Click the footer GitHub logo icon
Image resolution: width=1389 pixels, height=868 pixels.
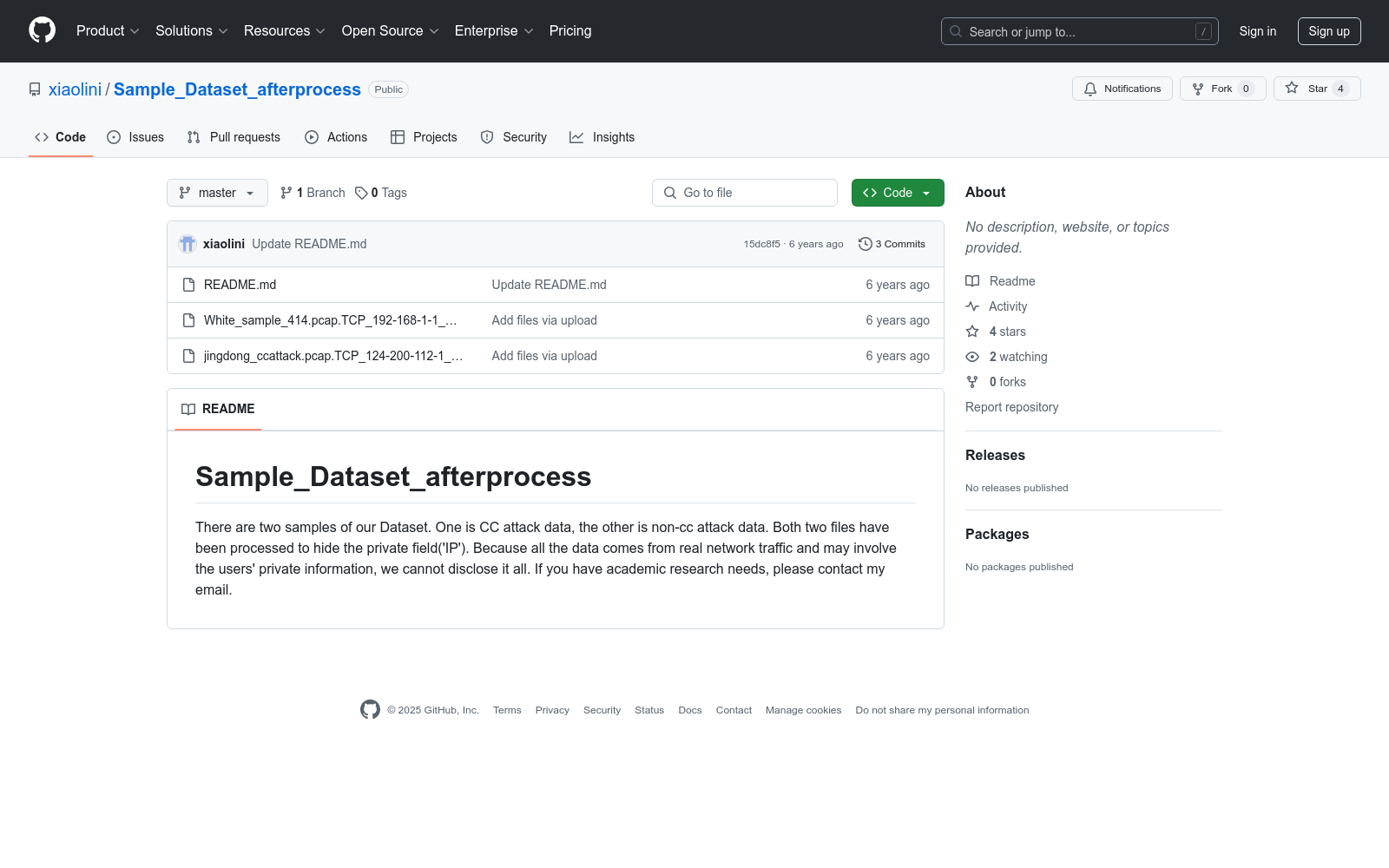coord(370,710)
